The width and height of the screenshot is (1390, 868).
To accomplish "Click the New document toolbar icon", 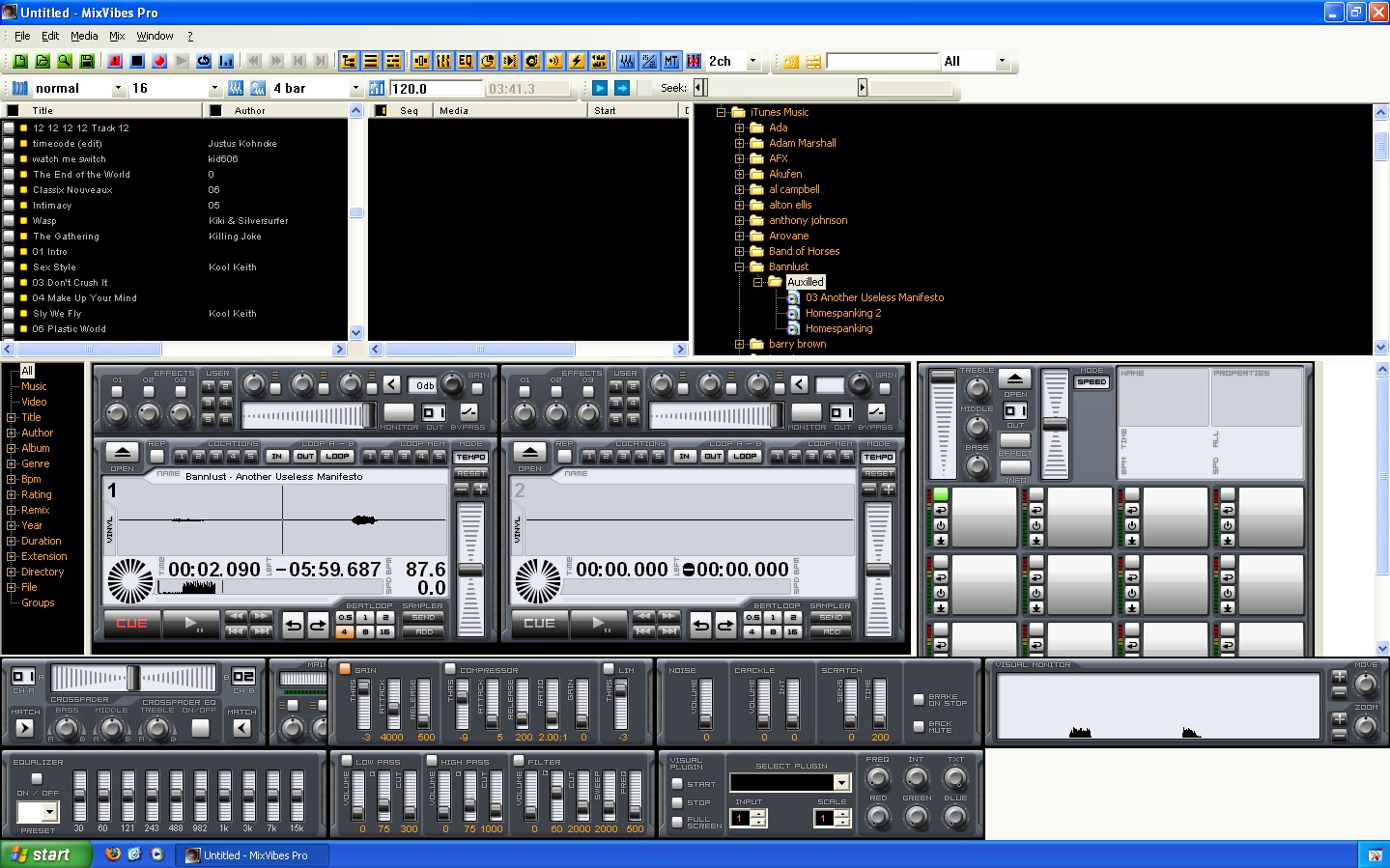I will 20,61.
